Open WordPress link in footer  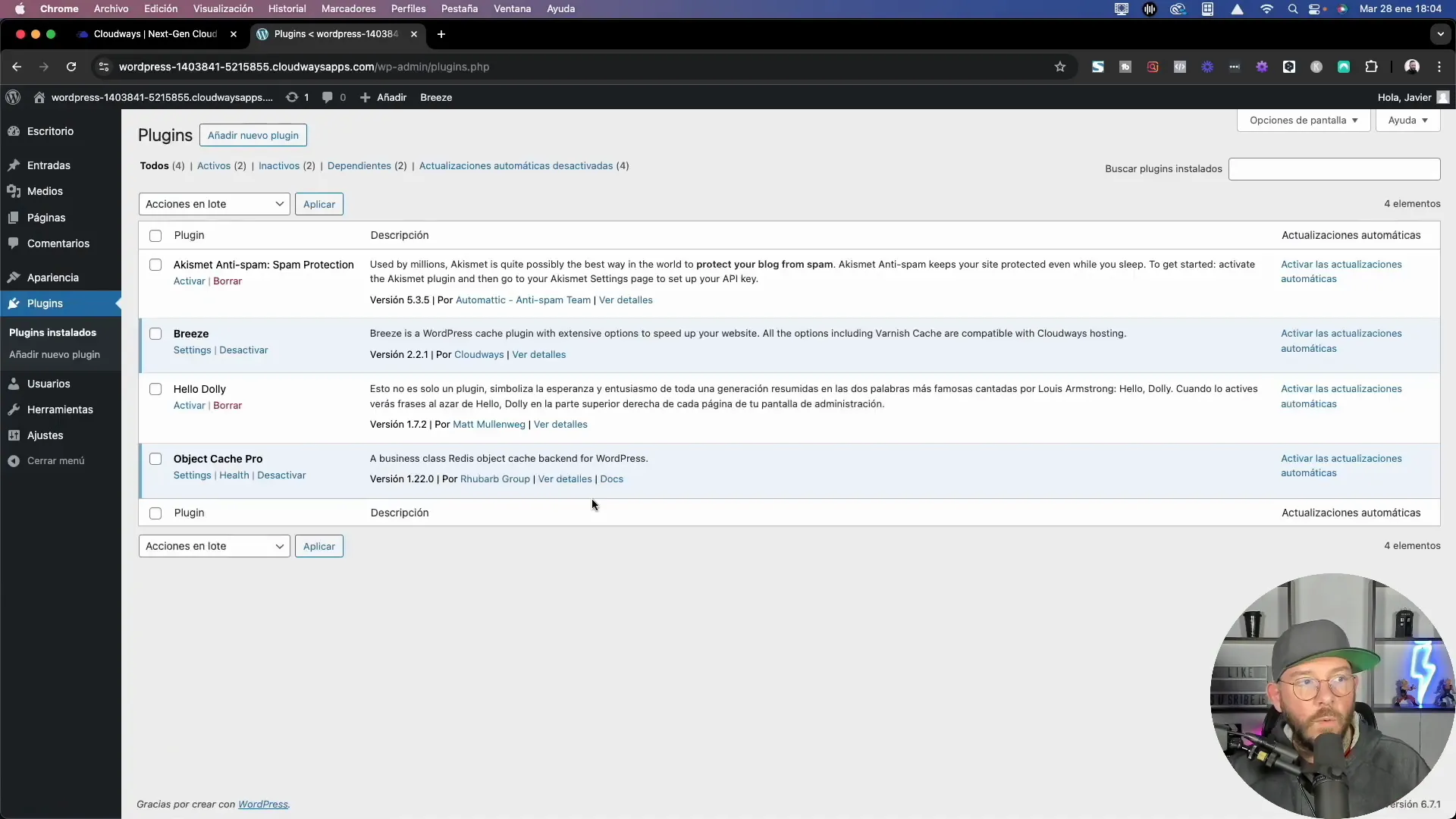coord(263,805)
